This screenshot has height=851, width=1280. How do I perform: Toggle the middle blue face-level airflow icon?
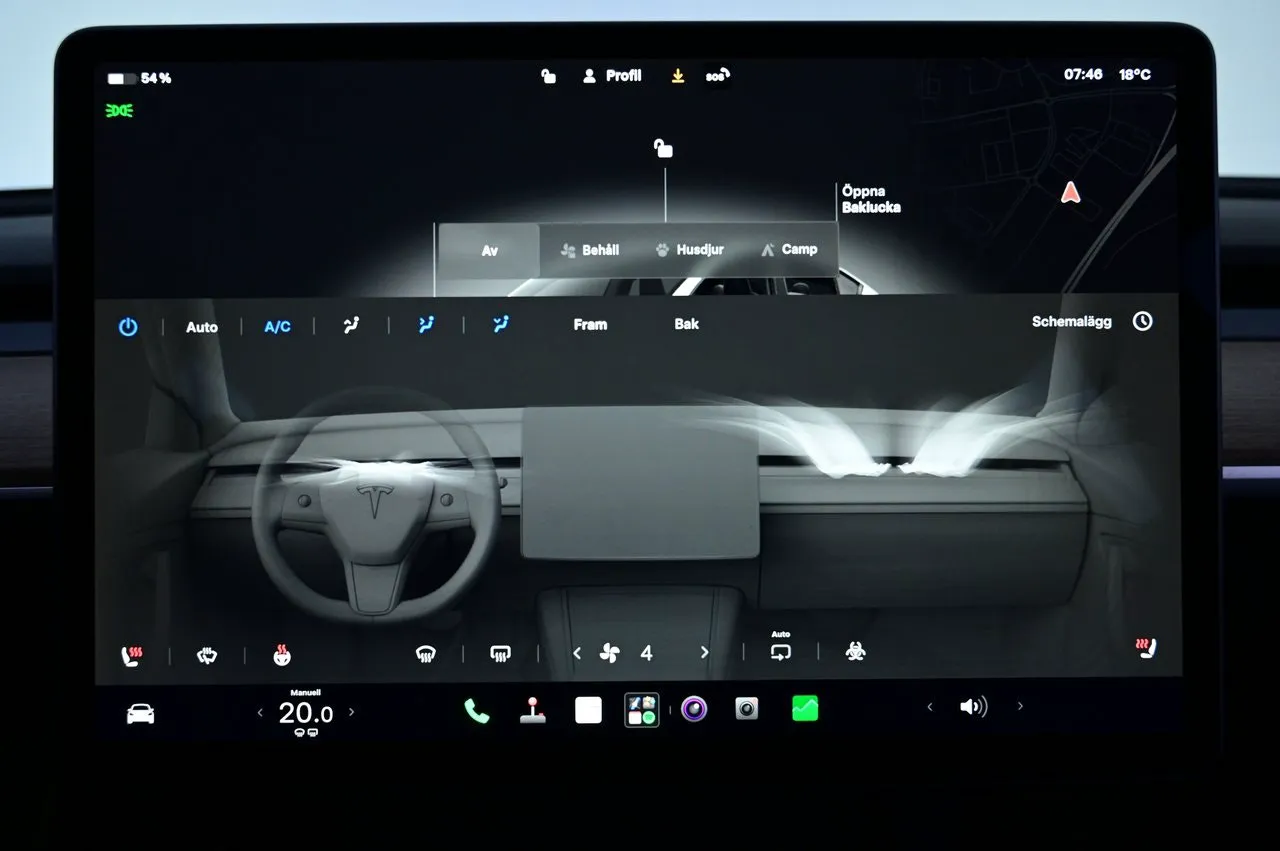click(x=426, y=324)
